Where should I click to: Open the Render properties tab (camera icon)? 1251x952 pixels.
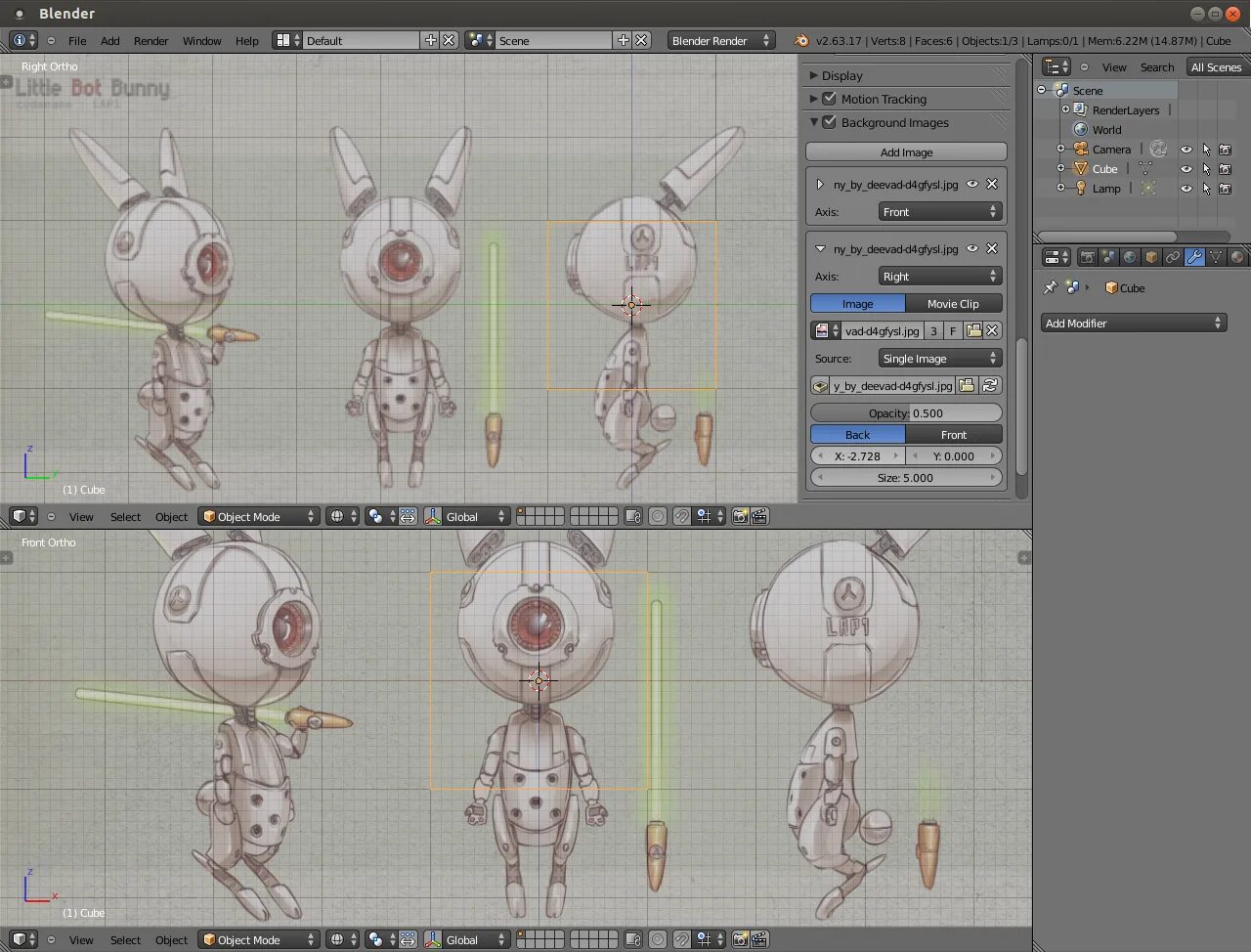(1087, 257)
